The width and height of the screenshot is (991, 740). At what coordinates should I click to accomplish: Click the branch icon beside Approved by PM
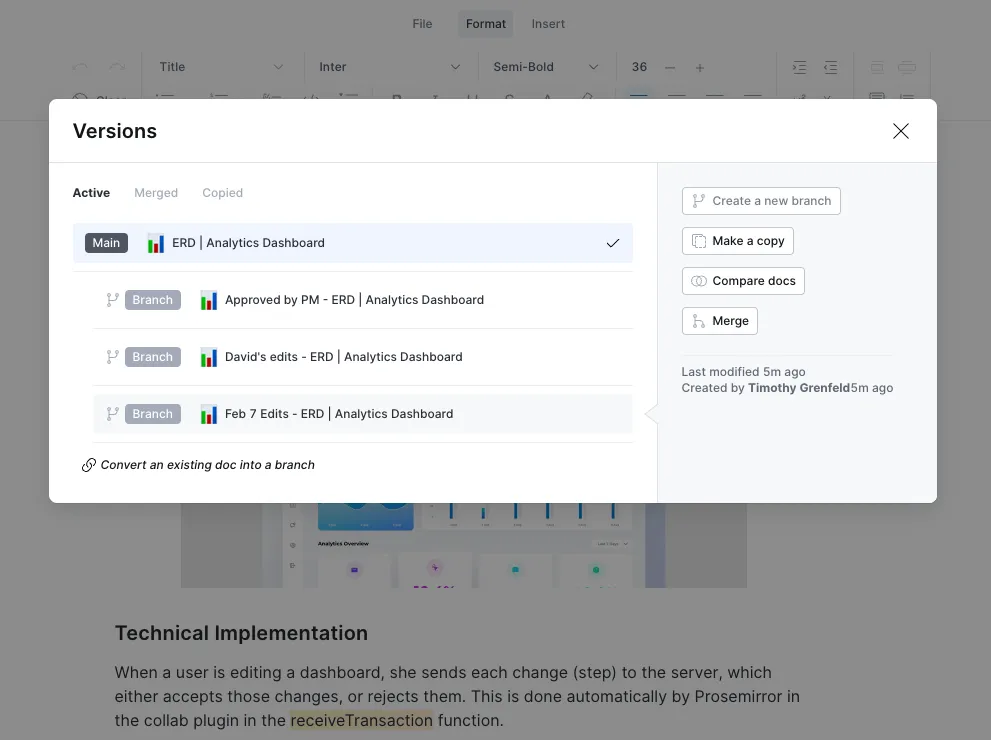pos(113,300)
